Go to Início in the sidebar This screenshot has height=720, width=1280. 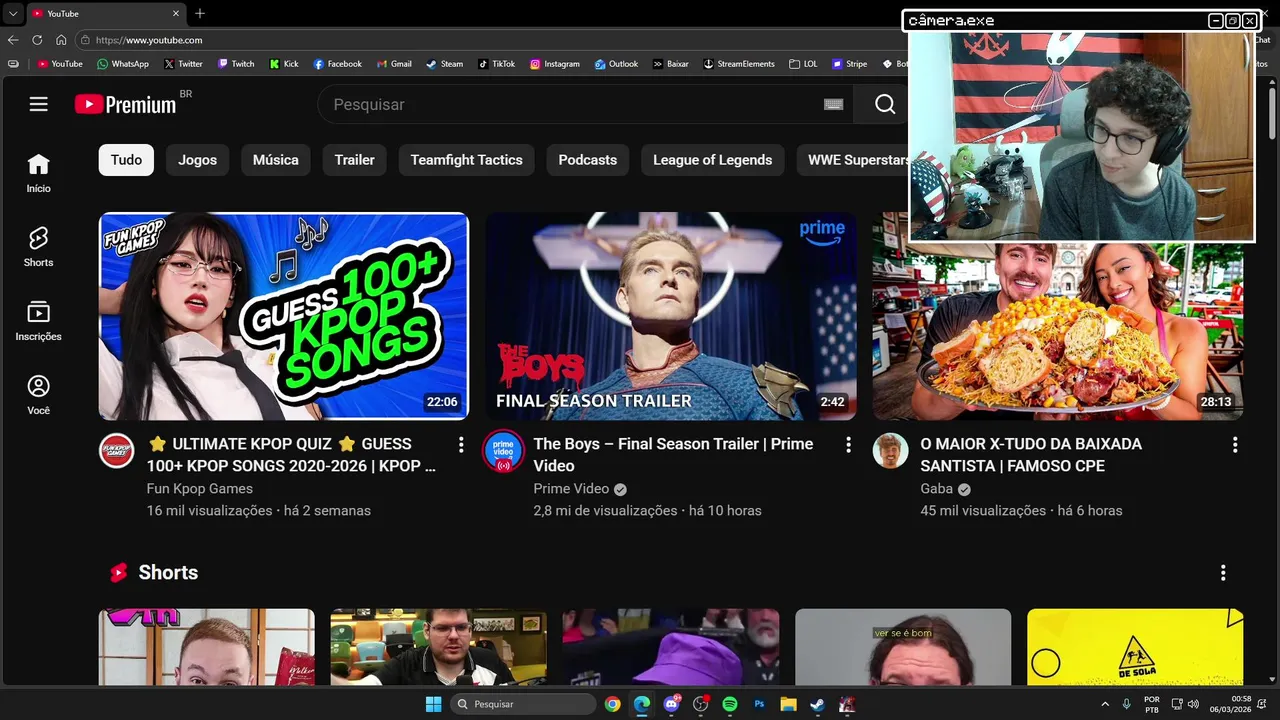click(38, 173)
